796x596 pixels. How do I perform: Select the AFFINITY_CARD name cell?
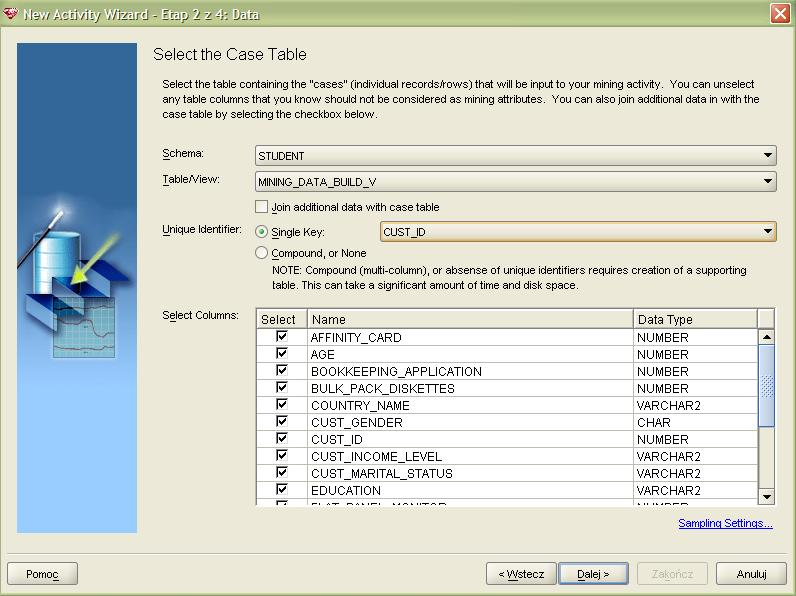point(470,337)
